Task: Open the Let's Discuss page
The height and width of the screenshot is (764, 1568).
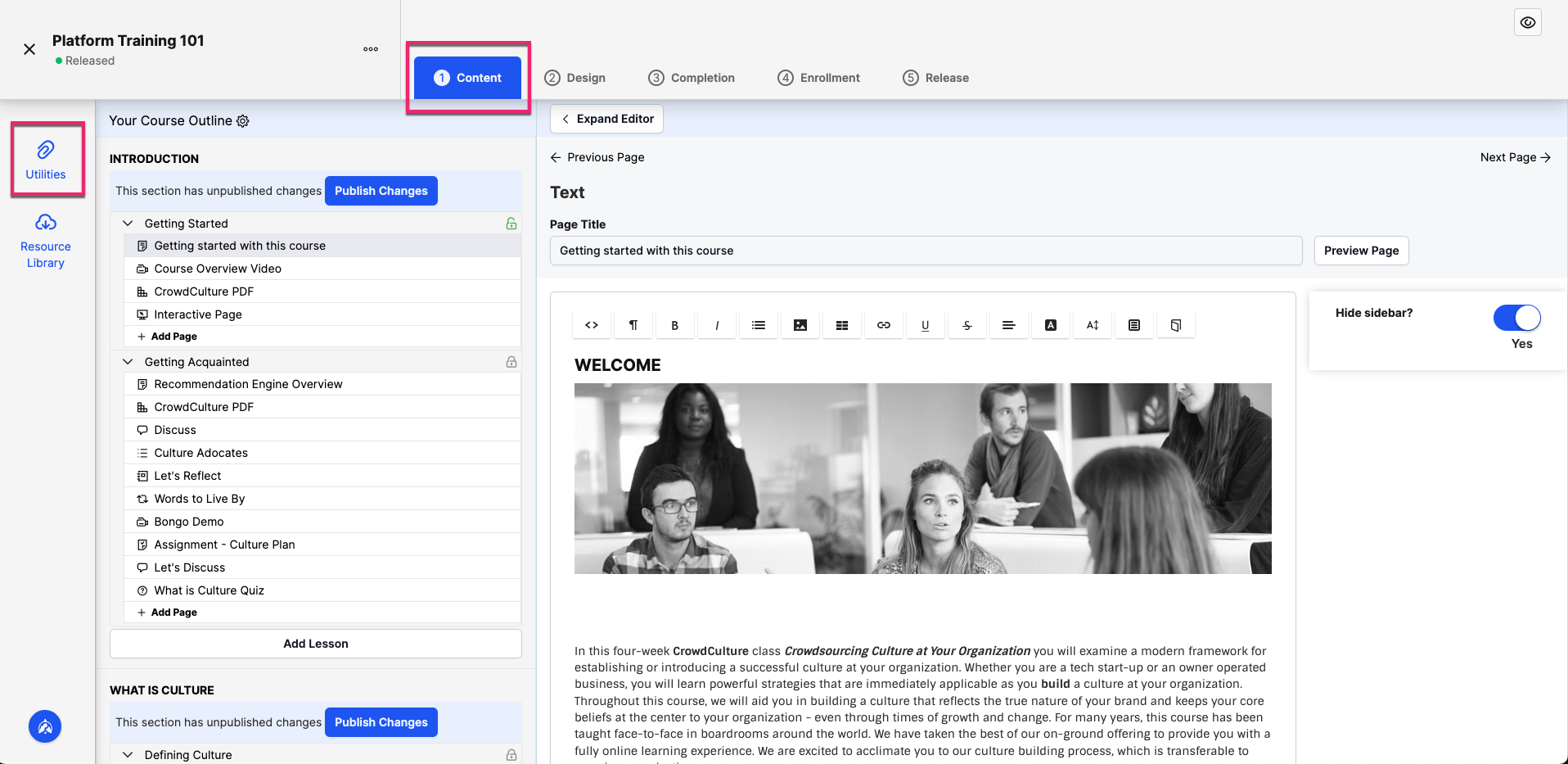Action: [322, 567]
